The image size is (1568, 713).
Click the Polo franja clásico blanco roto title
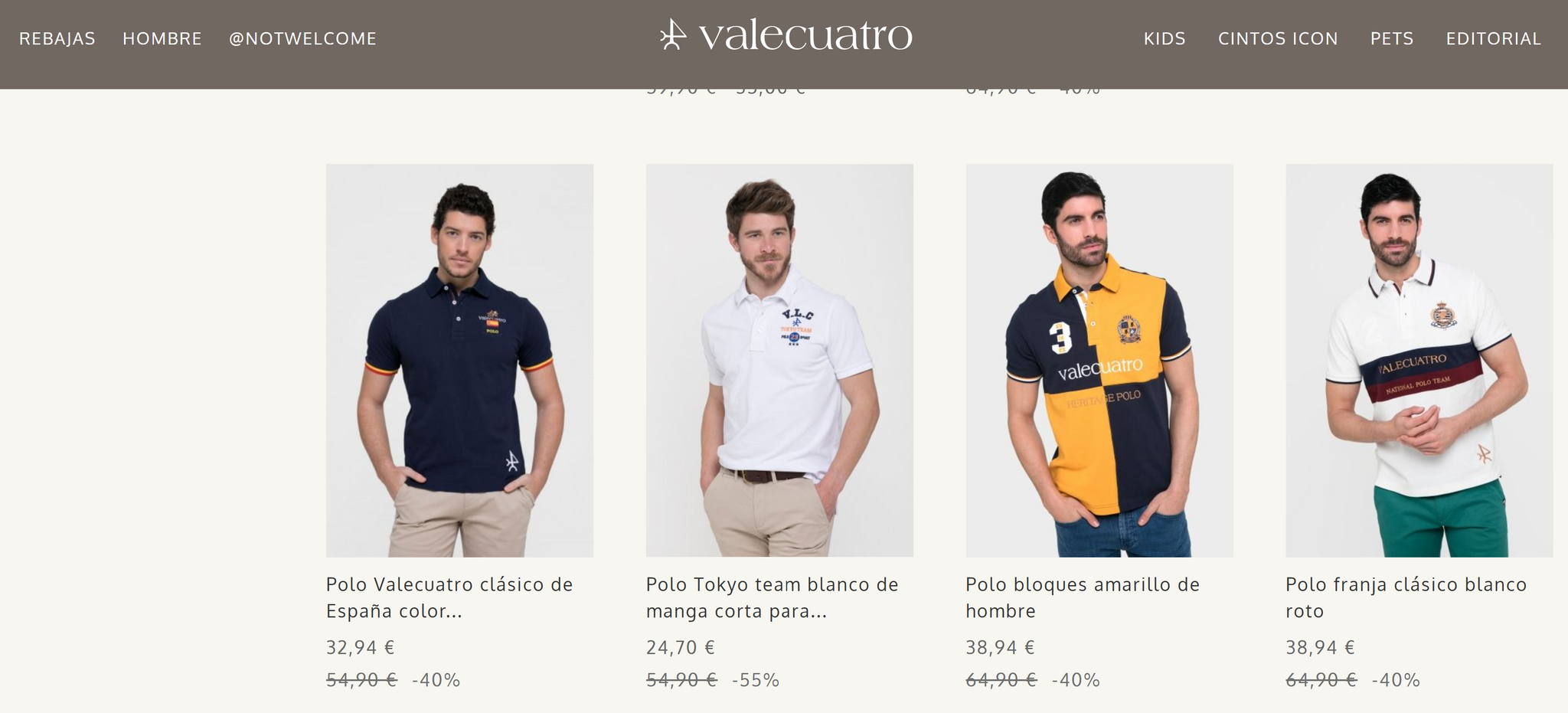[x=1406, y=597]
